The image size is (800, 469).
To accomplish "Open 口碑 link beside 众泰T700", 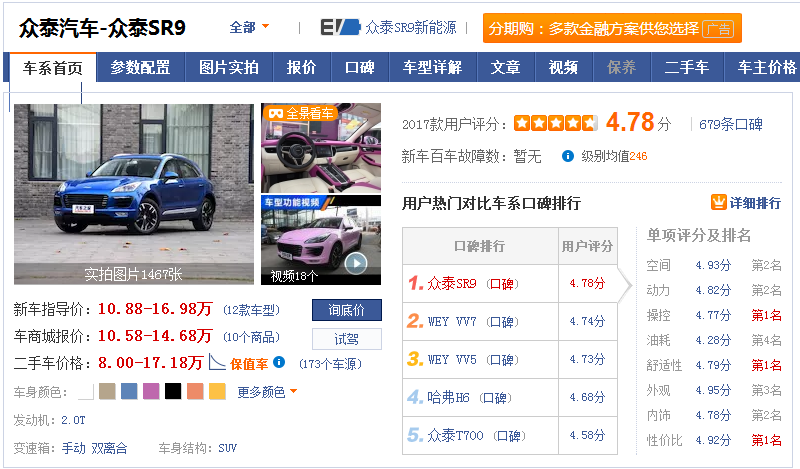I will [x=509, y=436].
